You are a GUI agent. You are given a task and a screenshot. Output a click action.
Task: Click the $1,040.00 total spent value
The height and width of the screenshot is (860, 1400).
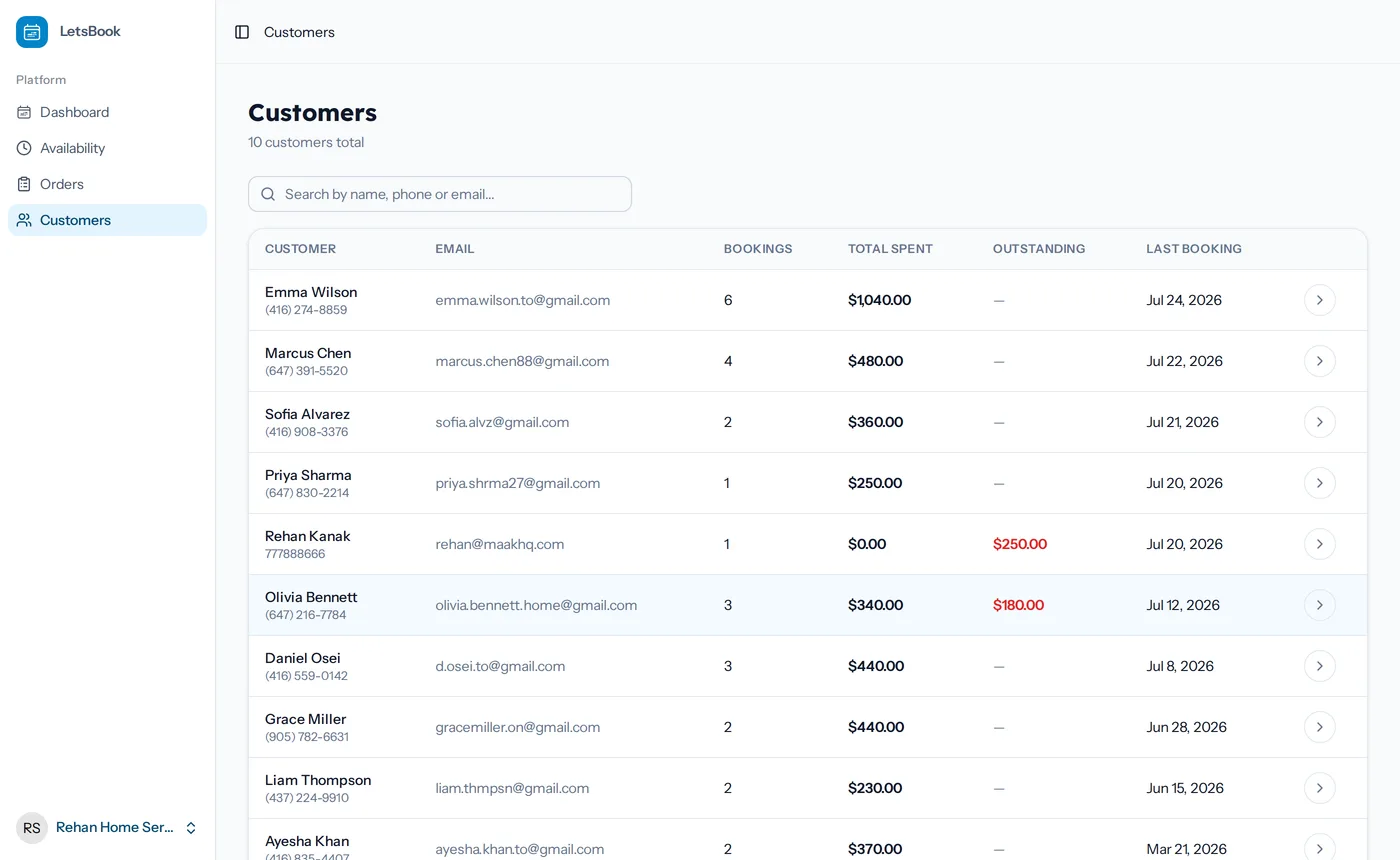click(x=879, y=300)
